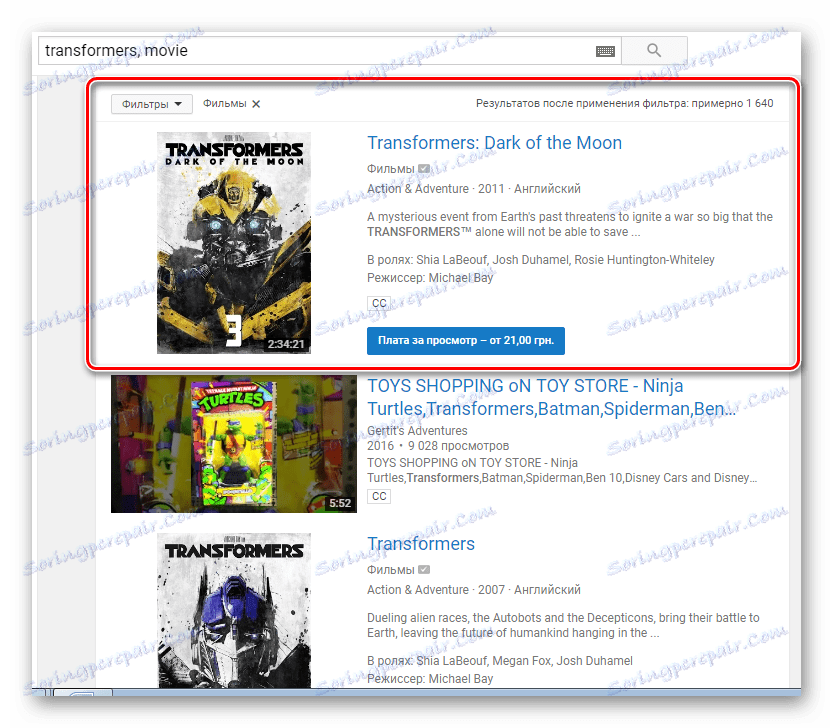Click verified badge next to Dark of the Moon Фильмы

(424, 168)
